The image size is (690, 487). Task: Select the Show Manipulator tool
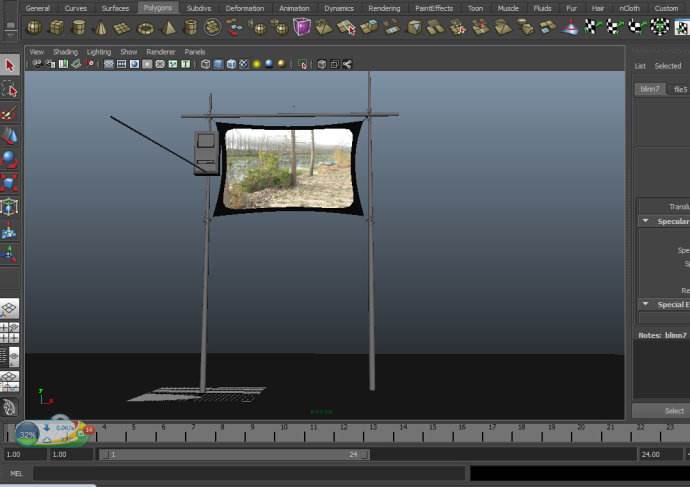pos(10,254)
